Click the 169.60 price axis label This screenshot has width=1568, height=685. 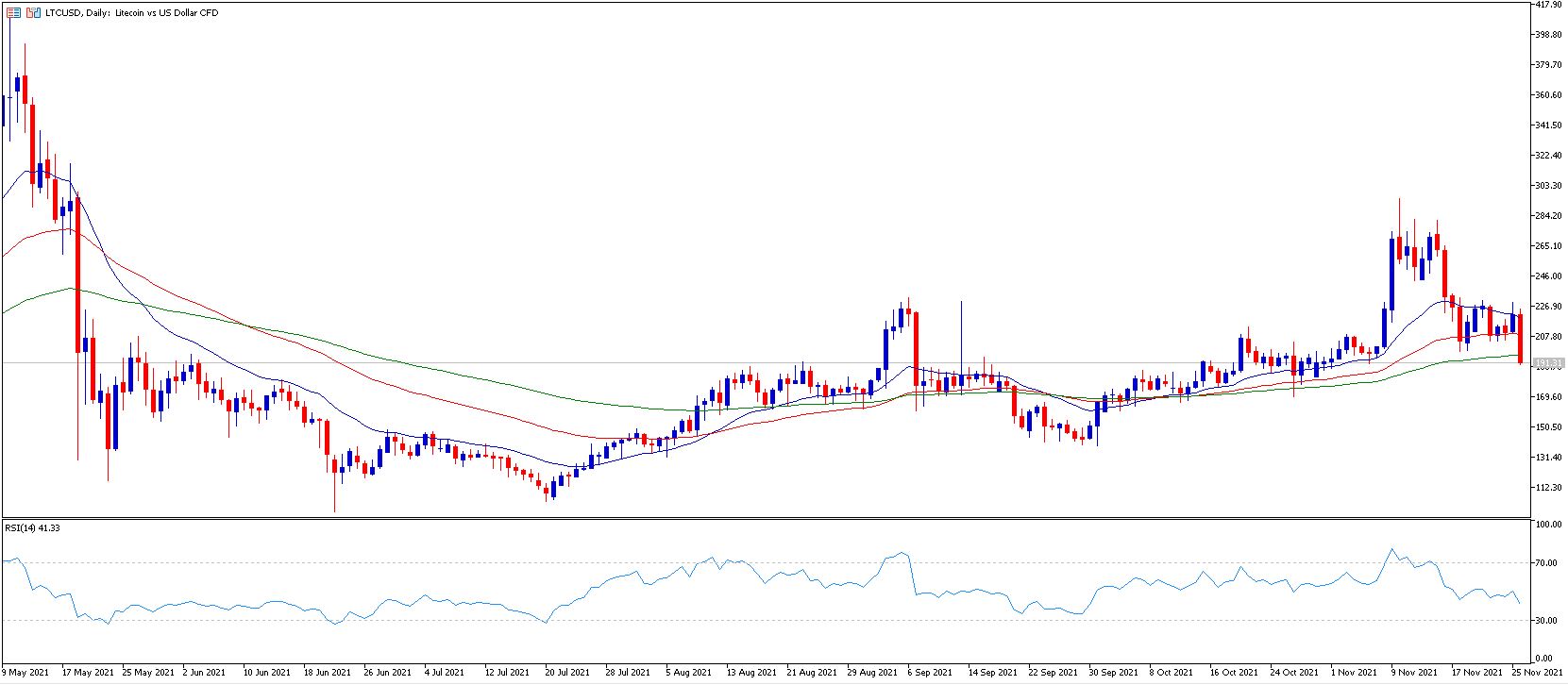(1549, 397)
